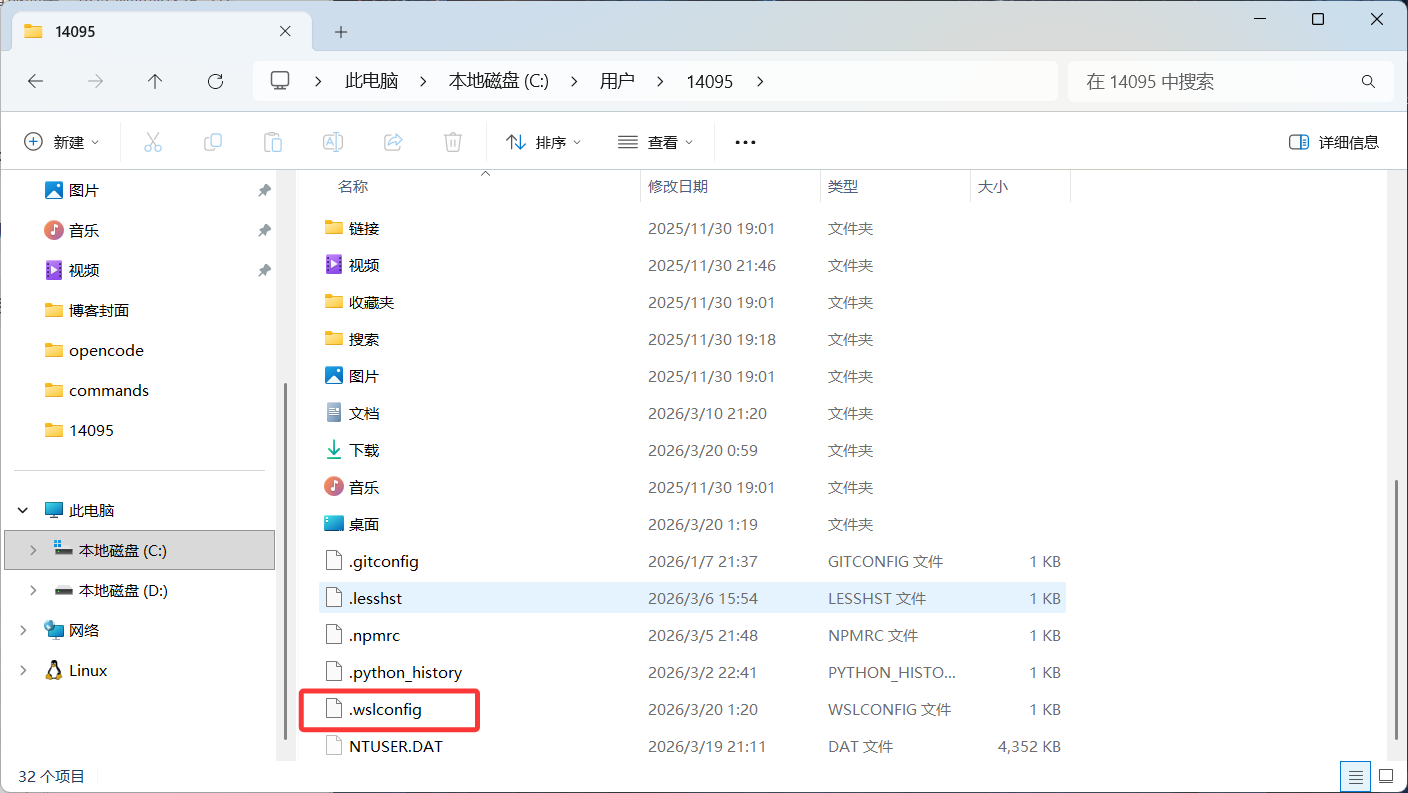The height and width of the screenshot is (793, 1408).
Task: Open the 排序 sort dropdown
Action: point(543,142)
